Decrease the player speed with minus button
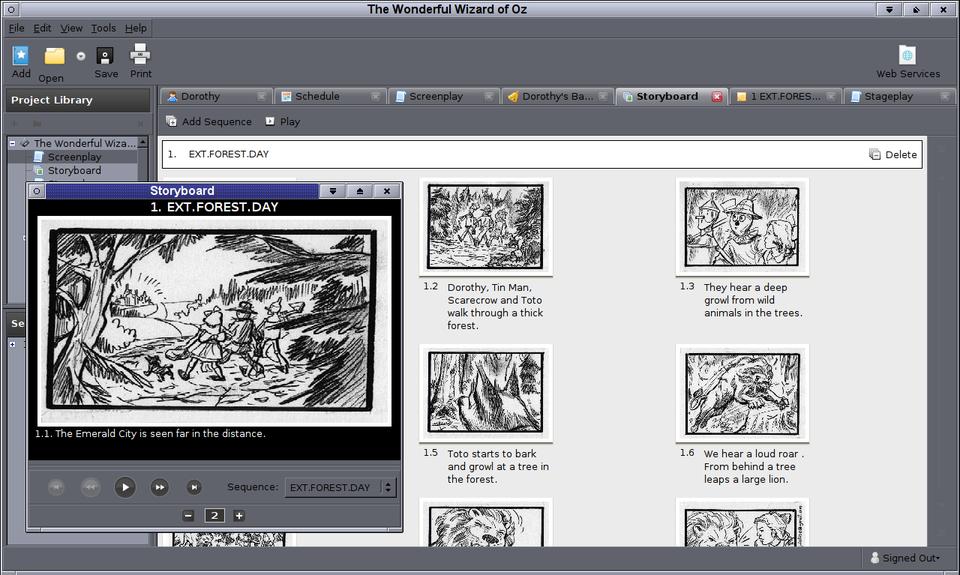 point(188,516)
